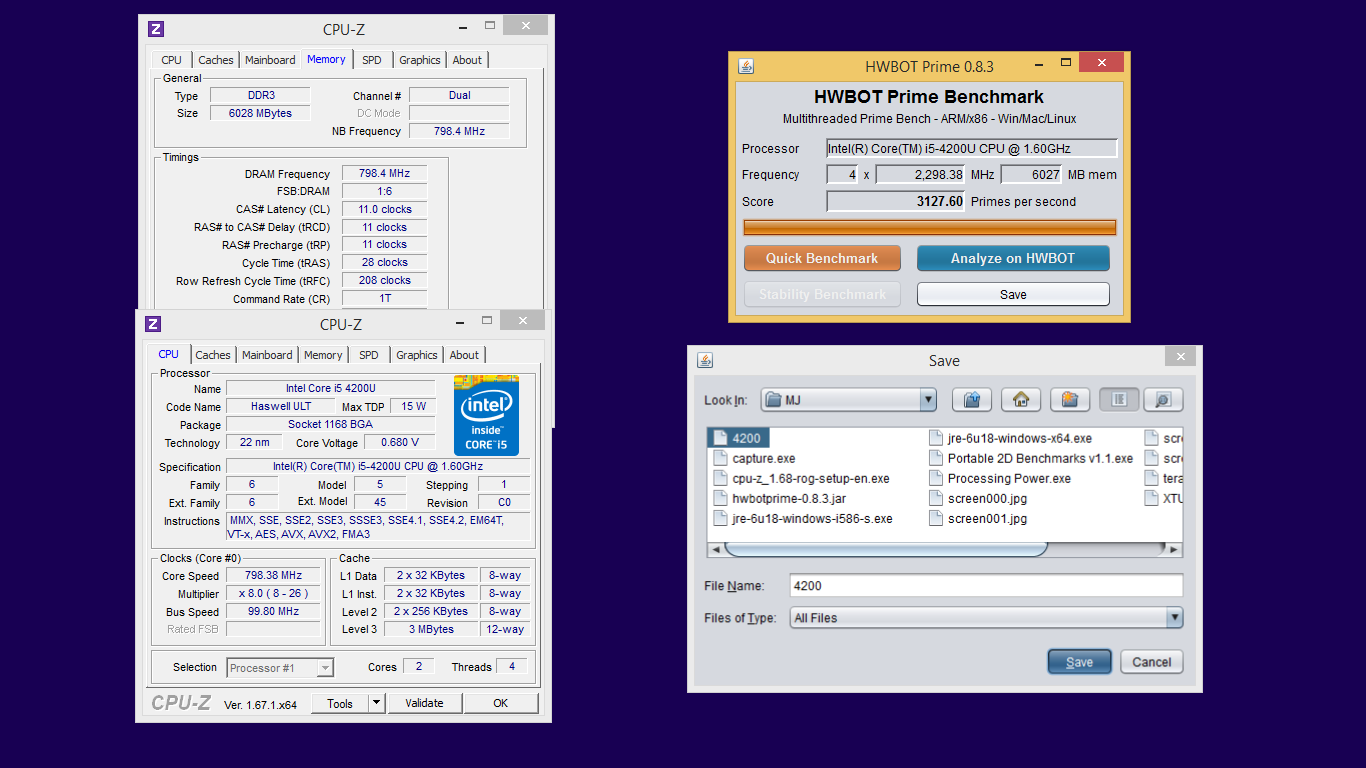Click the folder icon in the Look In box
The height and width of the screenshot is (768, 1366).
click(x=773, y=400)
